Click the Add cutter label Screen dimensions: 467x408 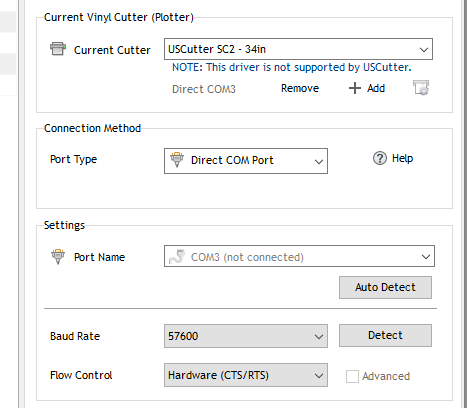tap(376, 88)
